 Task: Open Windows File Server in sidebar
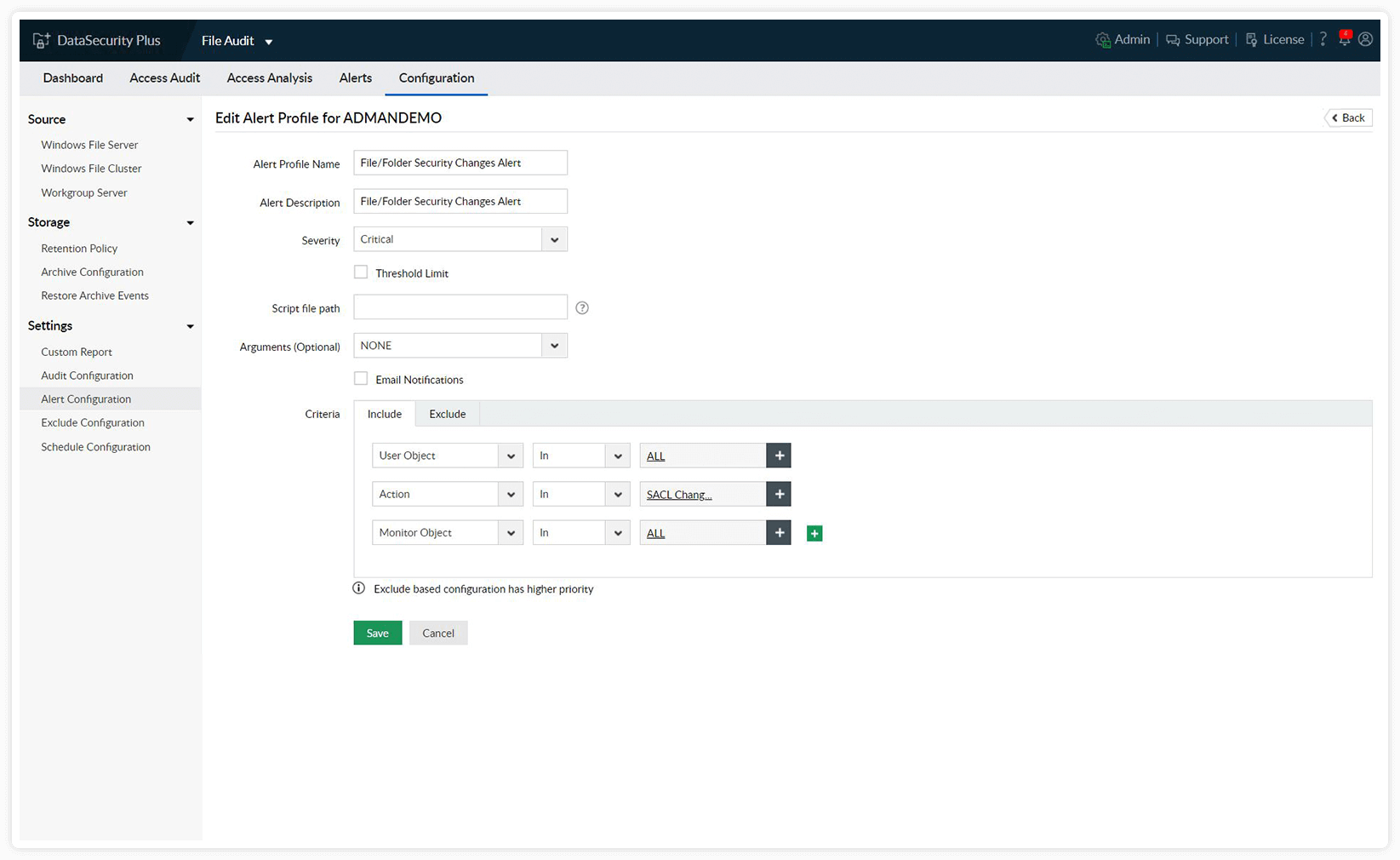tap(89, 145)
